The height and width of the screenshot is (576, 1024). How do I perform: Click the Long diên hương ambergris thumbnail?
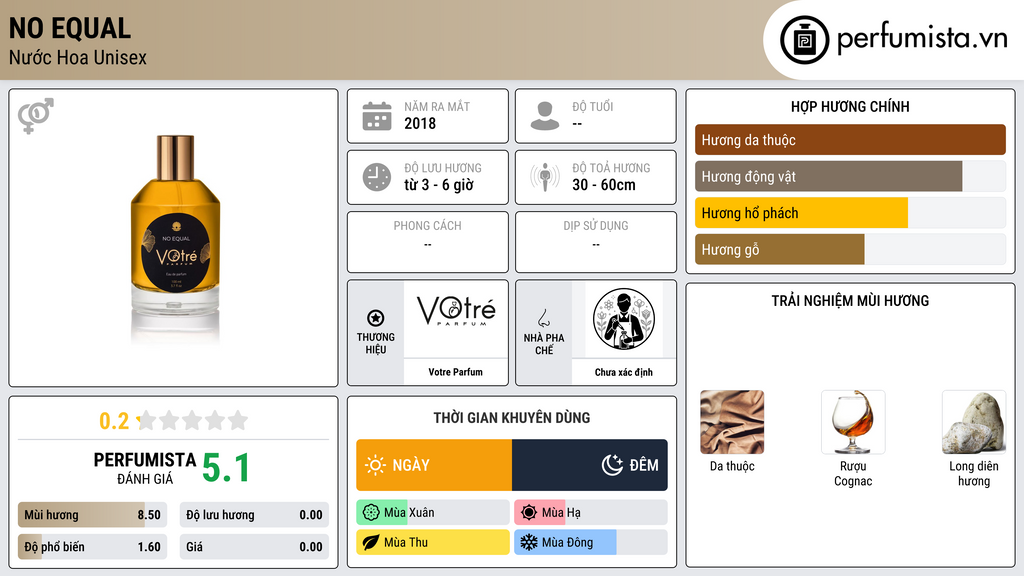(x=974, y=422)
